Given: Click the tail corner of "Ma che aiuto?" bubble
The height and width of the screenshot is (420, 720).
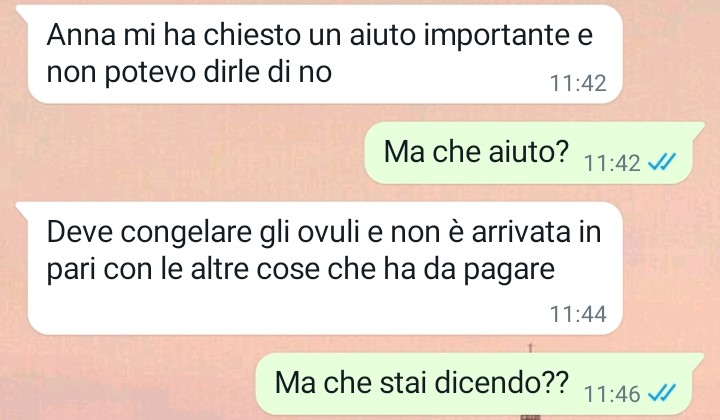Looking at the screenshot, I should click(698, 127).
